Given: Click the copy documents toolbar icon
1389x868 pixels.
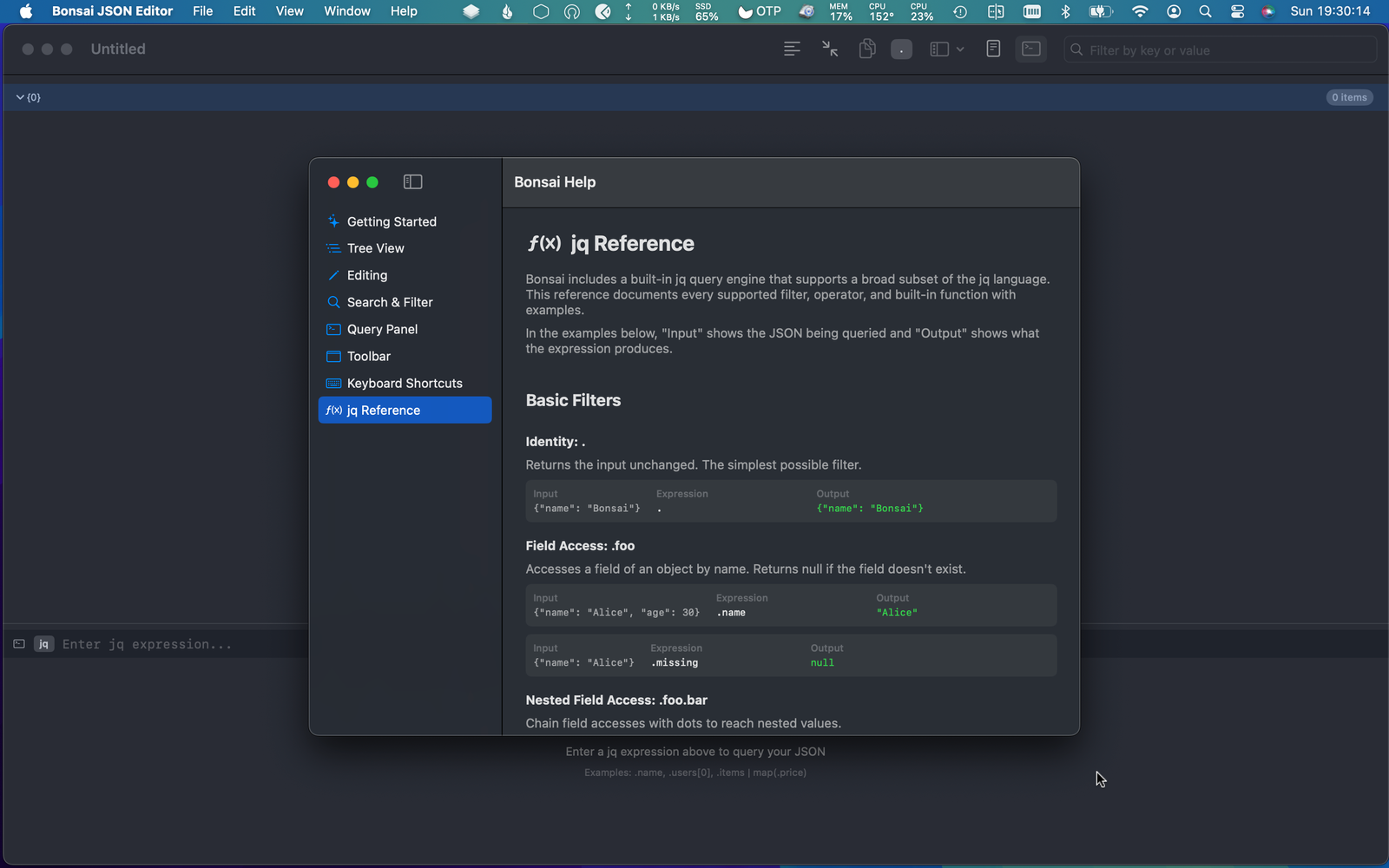Looking at the screenshot, I should pyautogui.click(x=866, y=49).
